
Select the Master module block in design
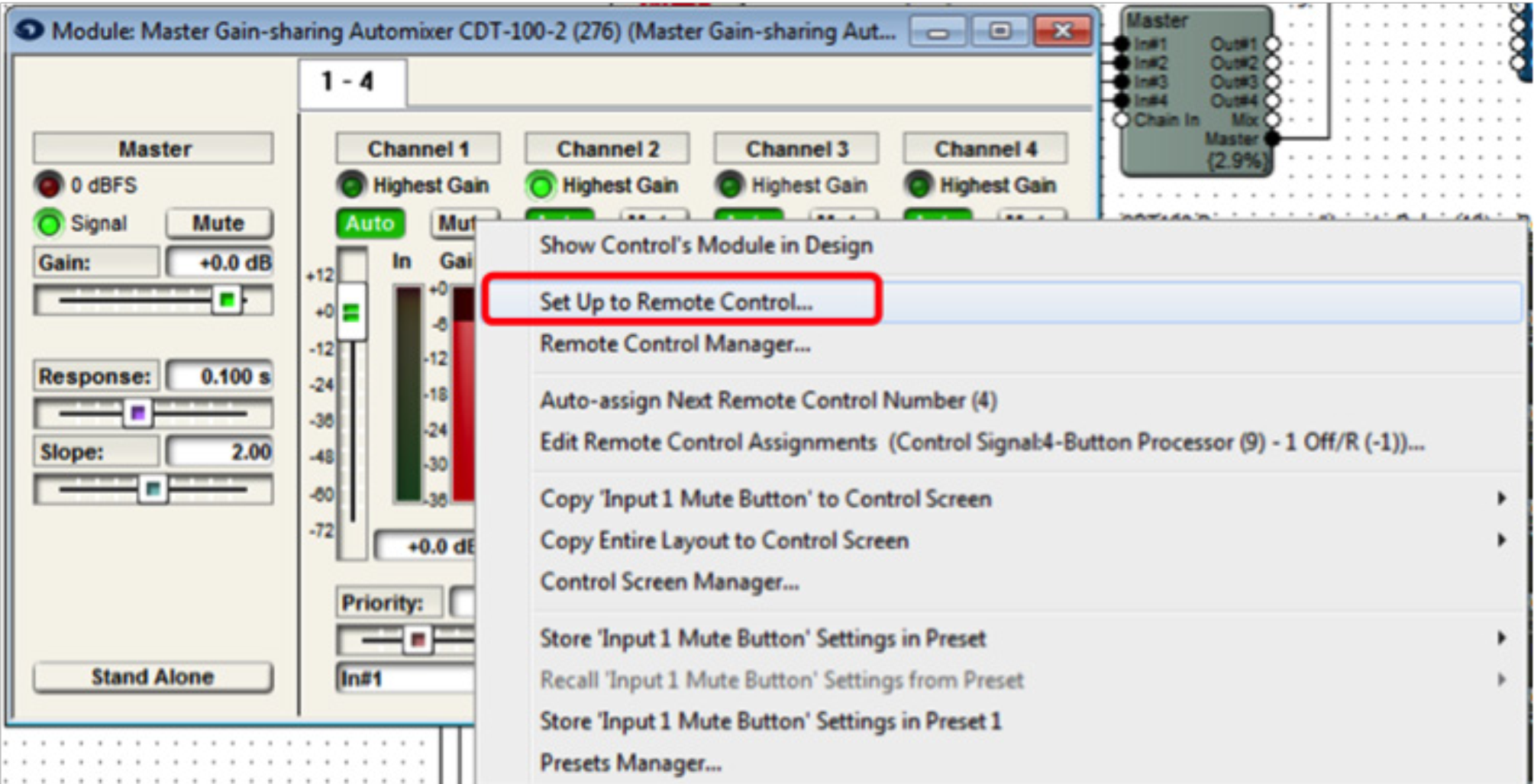click(x=1195, y=92)
